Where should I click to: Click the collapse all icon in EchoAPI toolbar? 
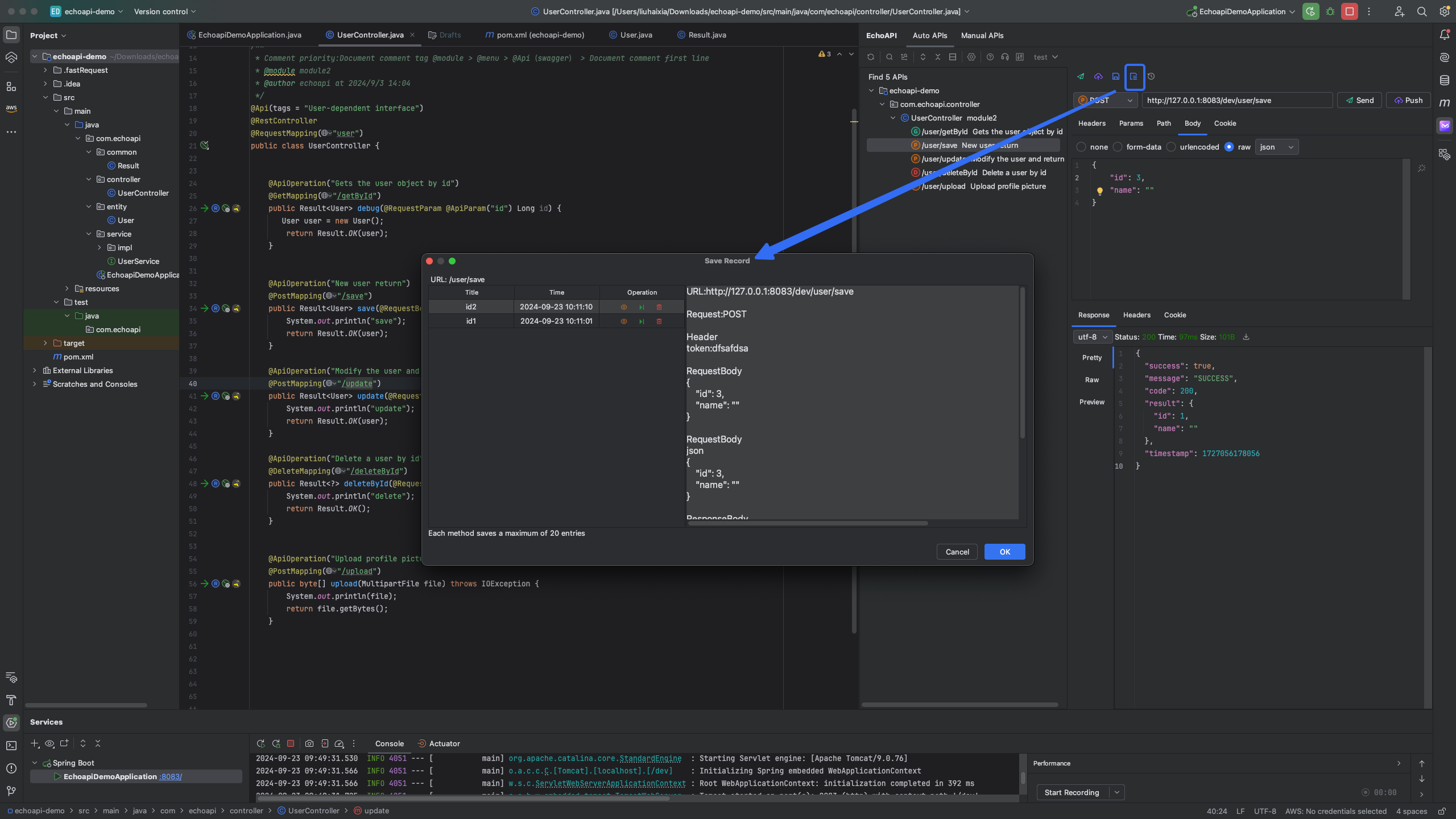[x=938, y=57]
